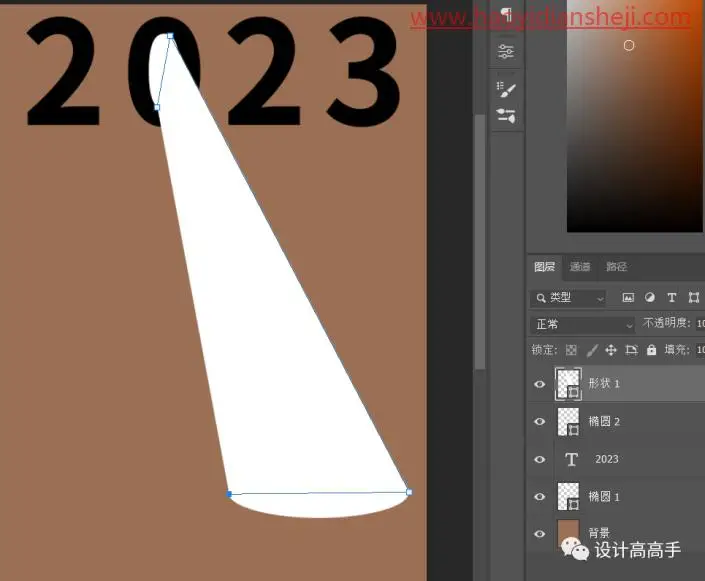Switch to the 图层 tab

pos(544,267)
